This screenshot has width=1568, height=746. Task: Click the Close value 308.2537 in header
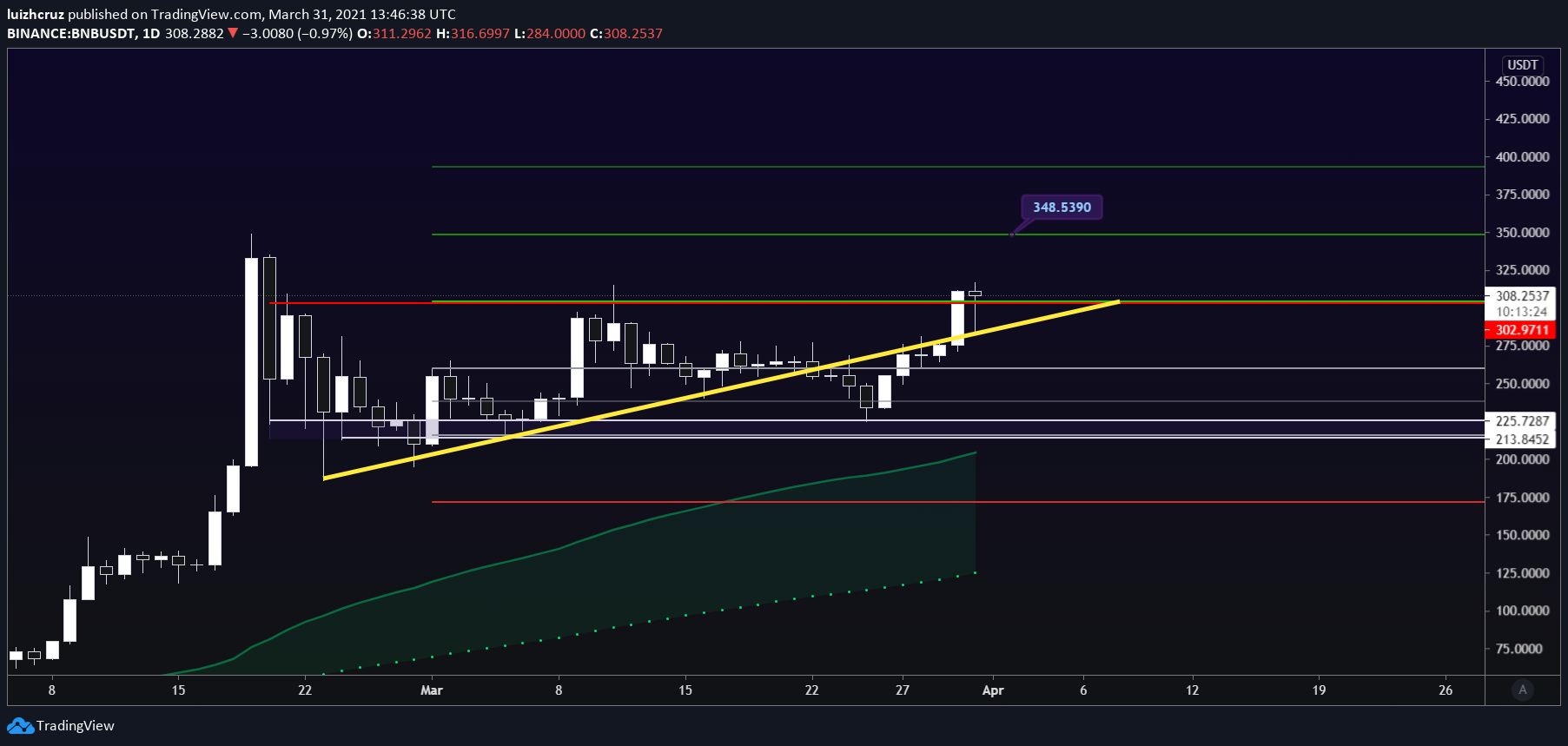pos(633,34)
